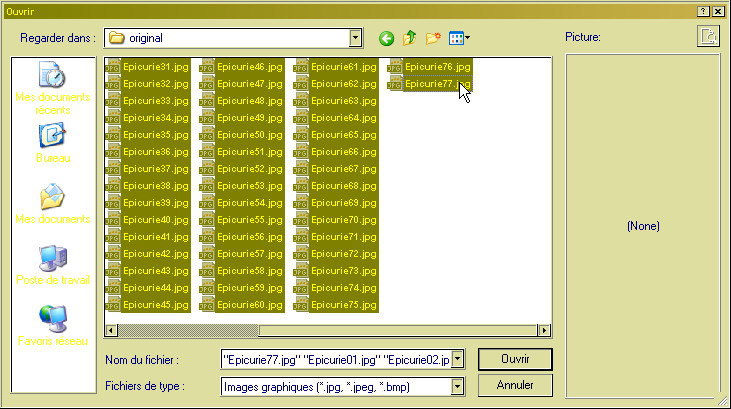731x409 pixels.
Task: Select file Epicurie76.jpg
Action: 431,67
